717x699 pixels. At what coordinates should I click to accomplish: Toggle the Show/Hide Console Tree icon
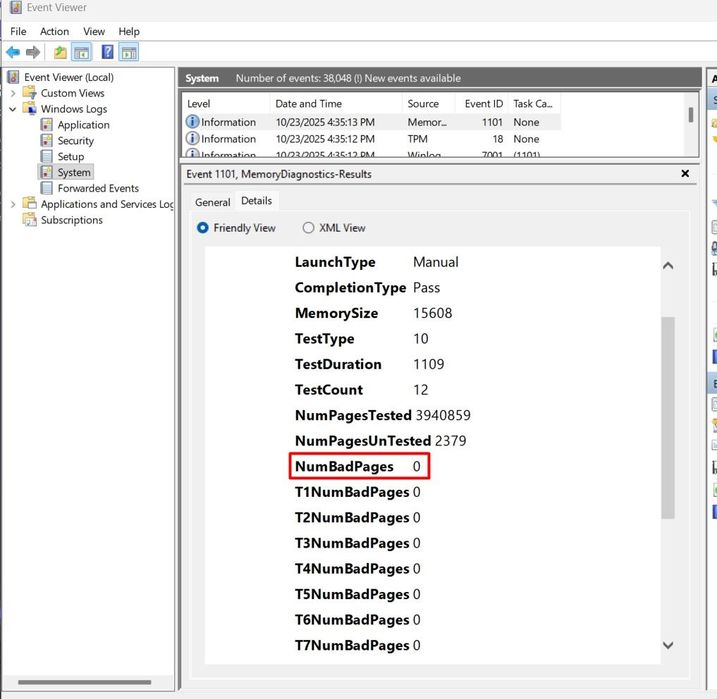82,52
